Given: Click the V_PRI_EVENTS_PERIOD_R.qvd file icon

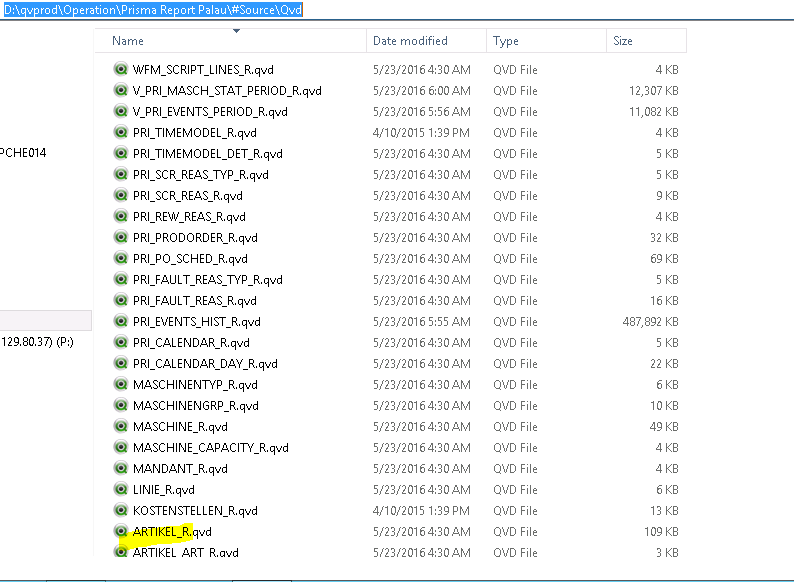Looking at the screenshot, I should (121, 111).
